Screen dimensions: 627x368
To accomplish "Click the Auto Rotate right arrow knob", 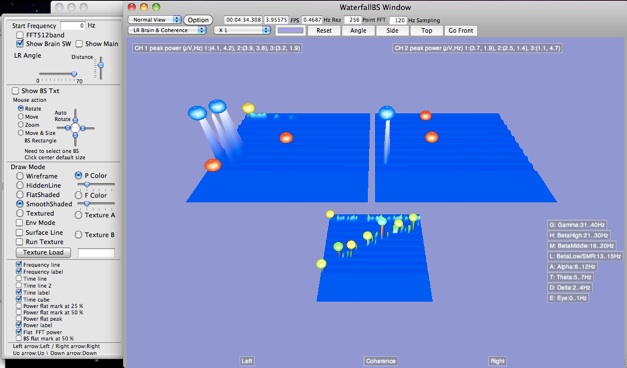I will [83, 128].
